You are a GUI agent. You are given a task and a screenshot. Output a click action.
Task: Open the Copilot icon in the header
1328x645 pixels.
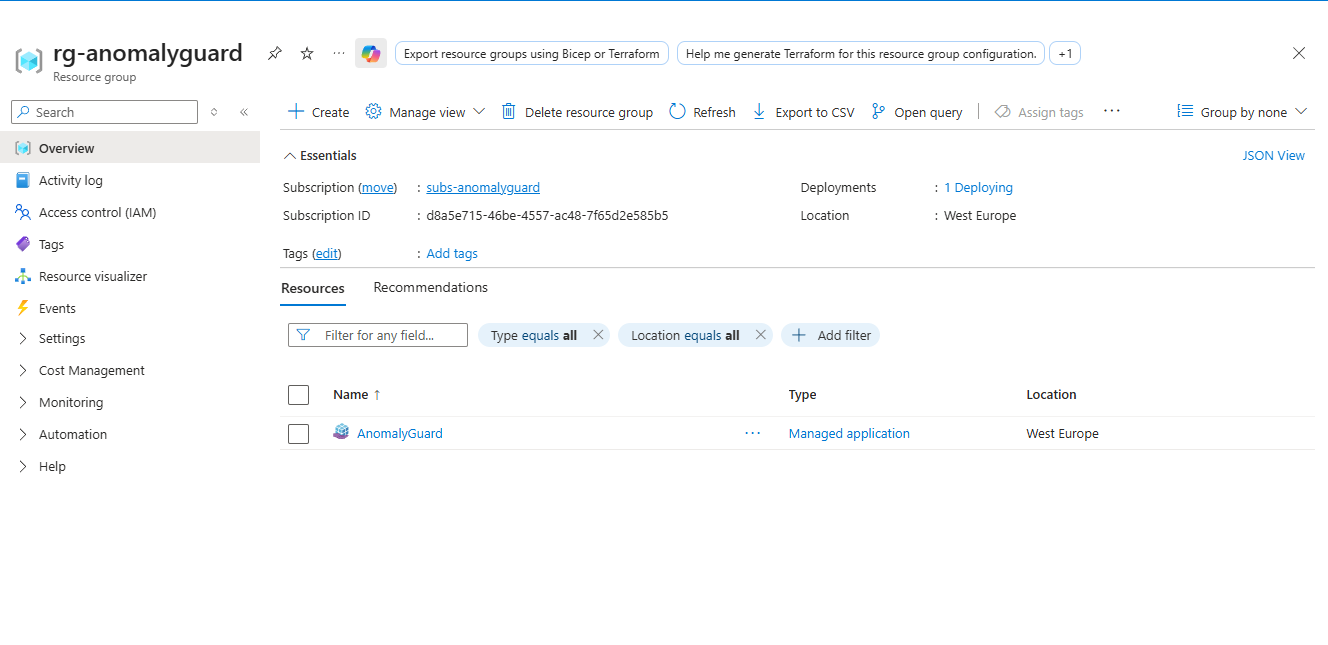click(x=371, y=53)
